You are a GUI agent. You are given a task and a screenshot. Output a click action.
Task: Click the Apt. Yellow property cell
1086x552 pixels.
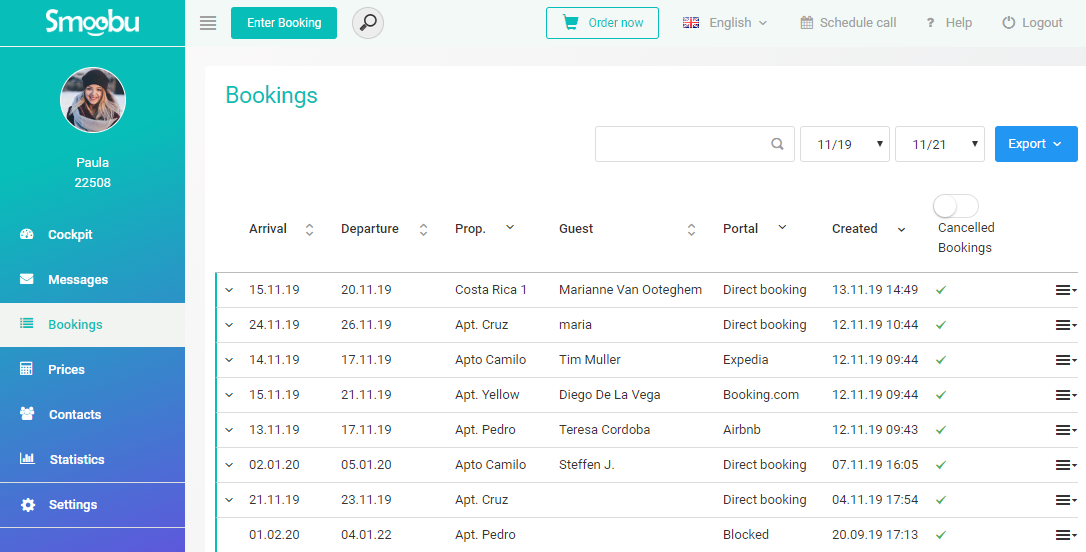click(x=487, y=395)
